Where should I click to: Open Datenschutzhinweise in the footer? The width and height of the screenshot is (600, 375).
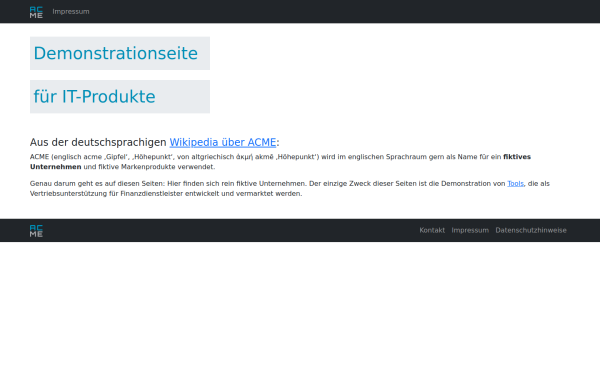tap(531, 230)
